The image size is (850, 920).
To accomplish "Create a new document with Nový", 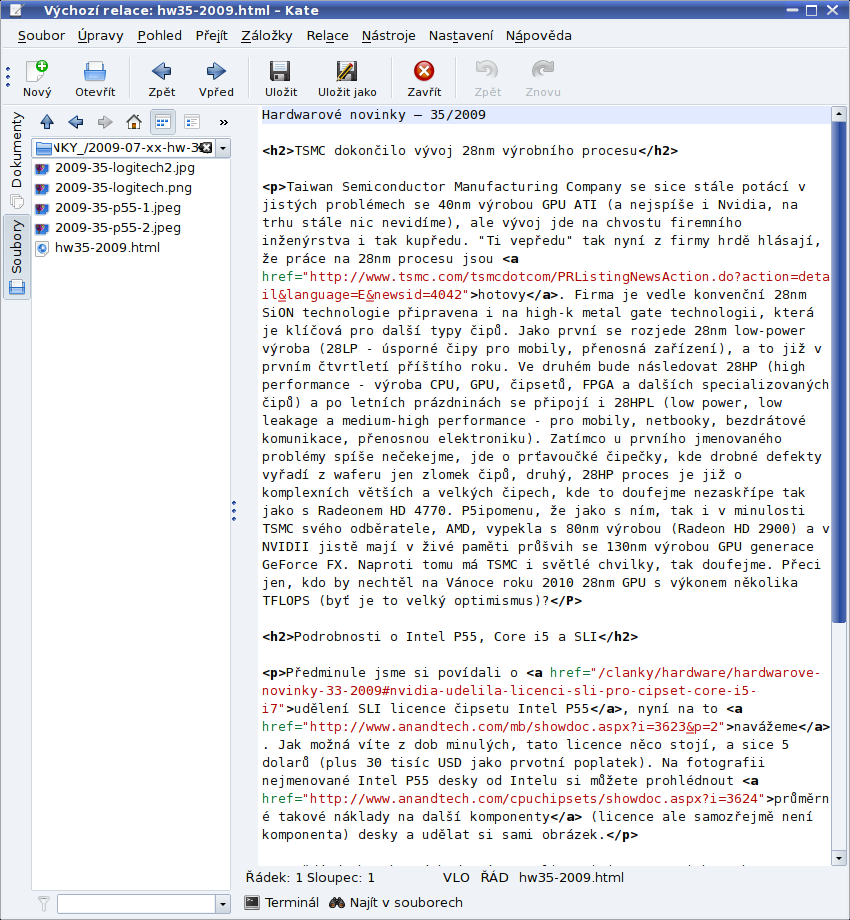I will coord(37,78).
